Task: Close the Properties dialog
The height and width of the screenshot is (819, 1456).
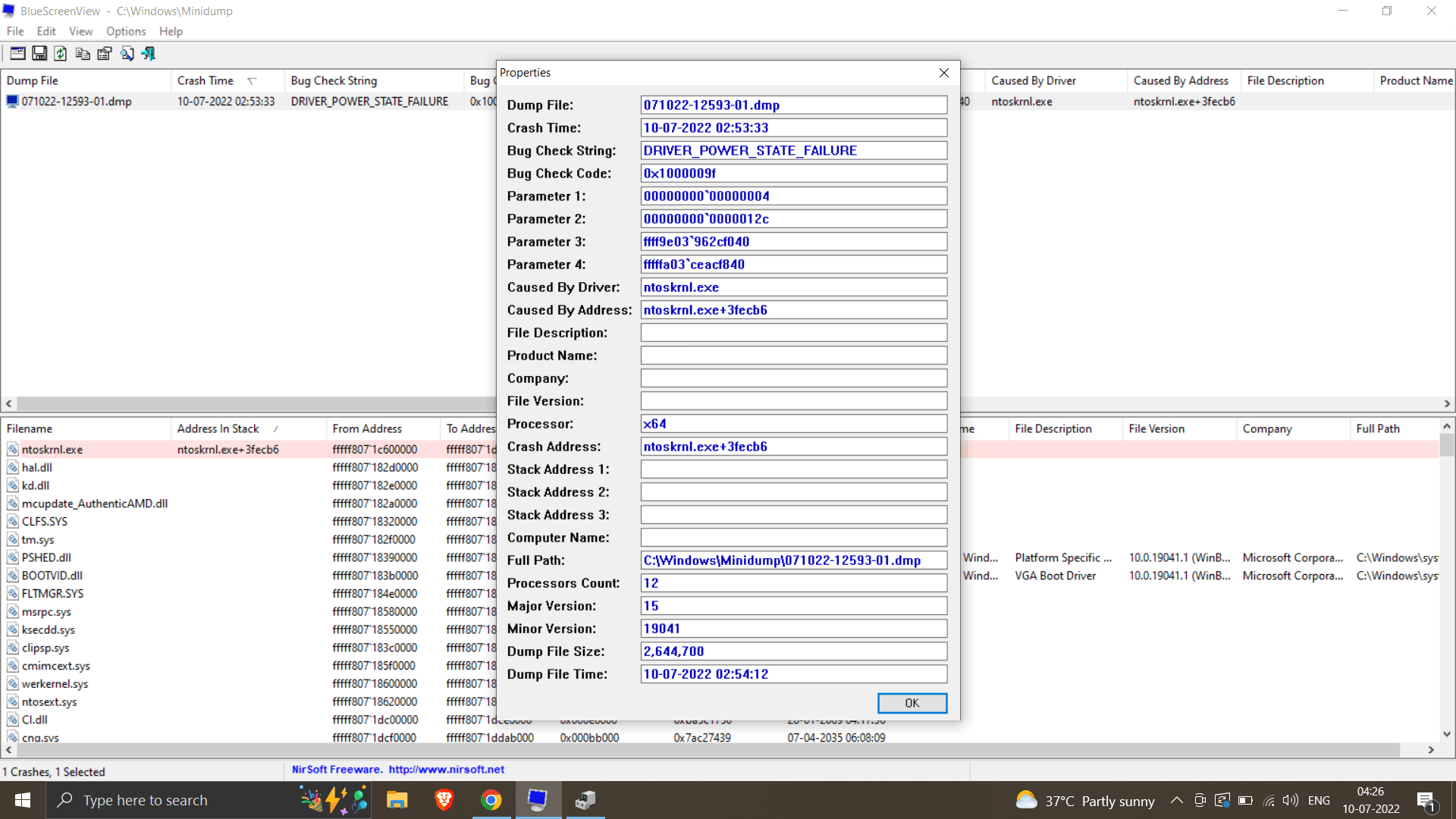Action: 944,73
